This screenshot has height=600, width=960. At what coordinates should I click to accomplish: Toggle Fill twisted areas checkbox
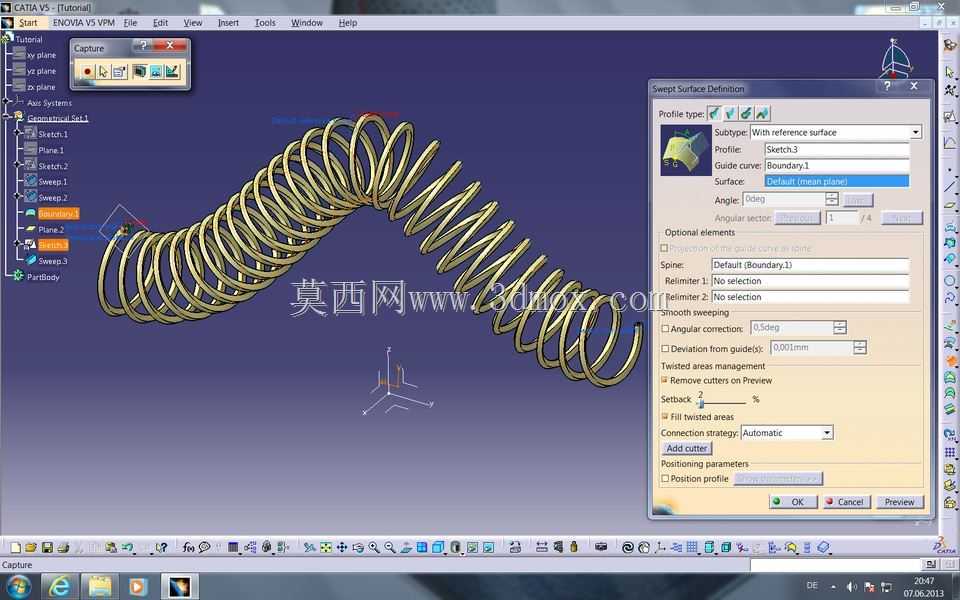click(x=665, y=417)
